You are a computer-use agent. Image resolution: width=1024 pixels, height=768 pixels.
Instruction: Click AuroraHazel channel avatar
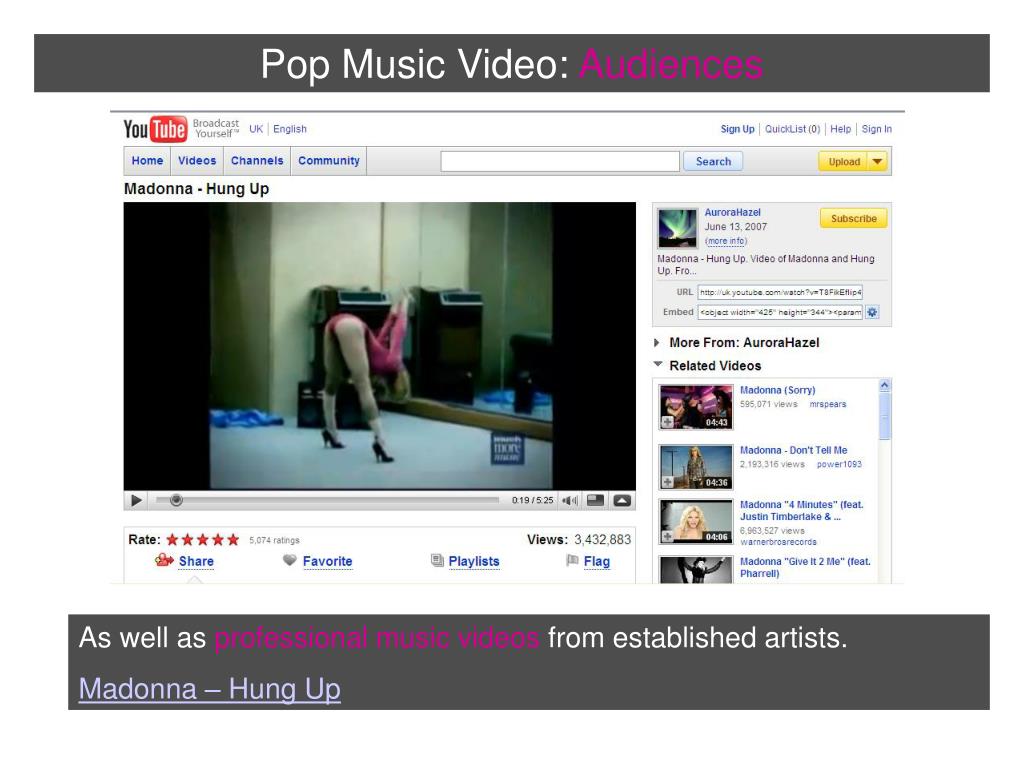(x=677, y=227)
